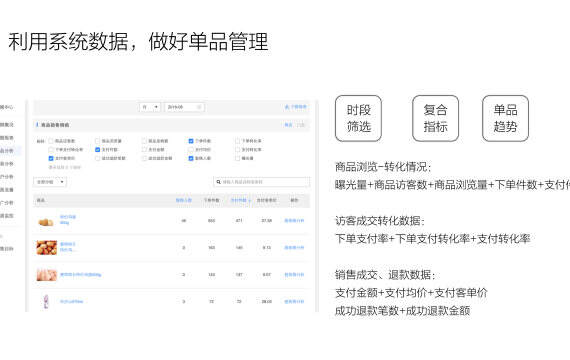The image size is (570, 360).
Task: Uncheck the 支付件数 indicator checkbox
Action: click(x=97, y=149)
